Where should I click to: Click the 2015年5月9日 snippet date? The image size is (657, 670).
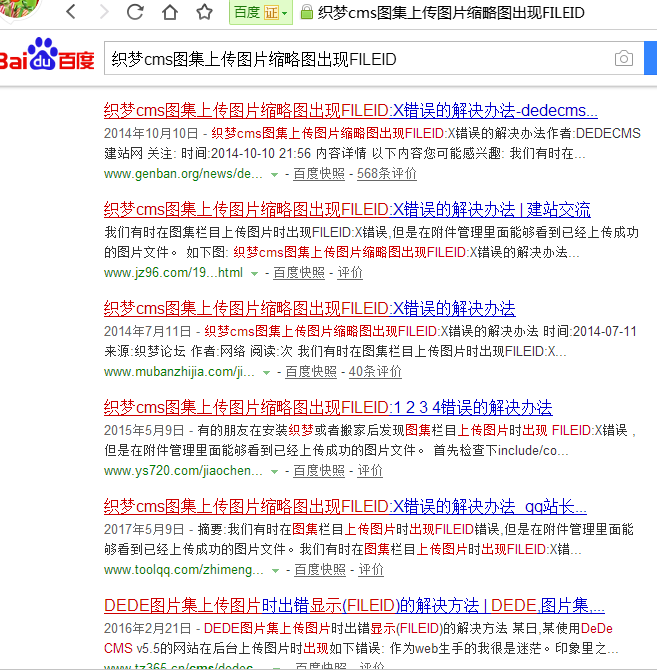[144, 430]
